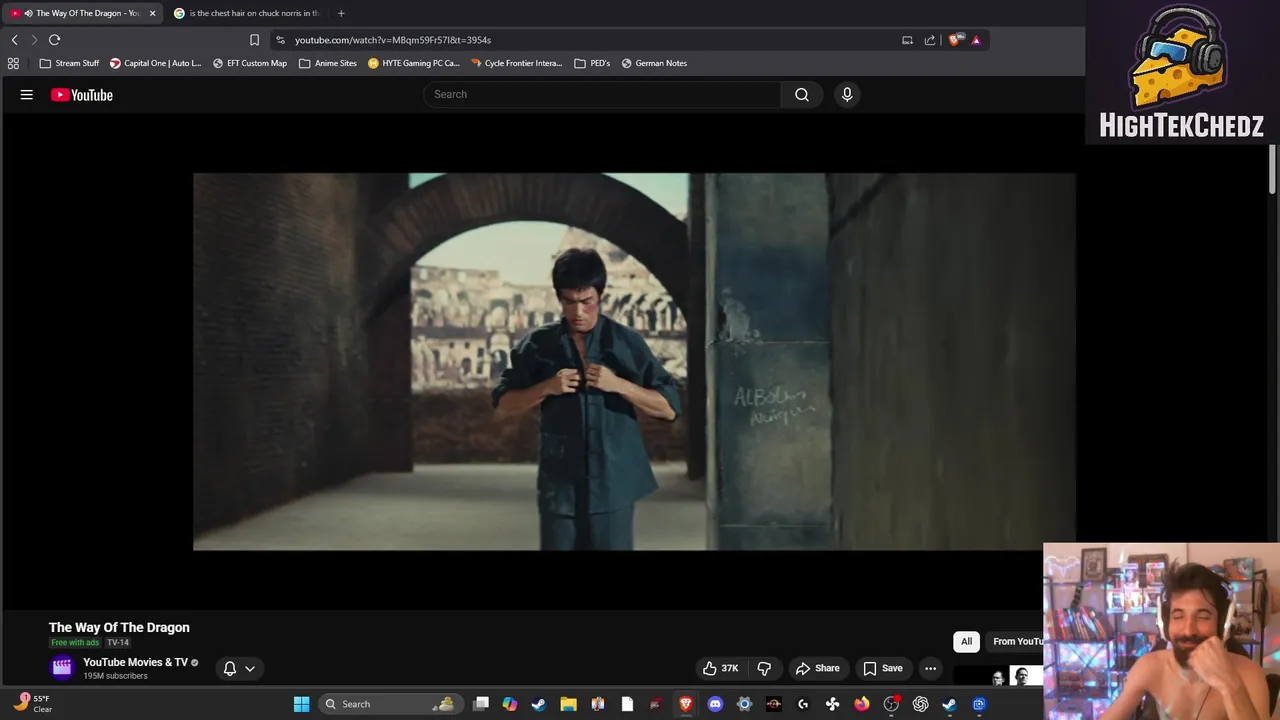This screenshot has width=1280, height=720.
Task: Click the browser address bar URL
Action: point(393,40)
